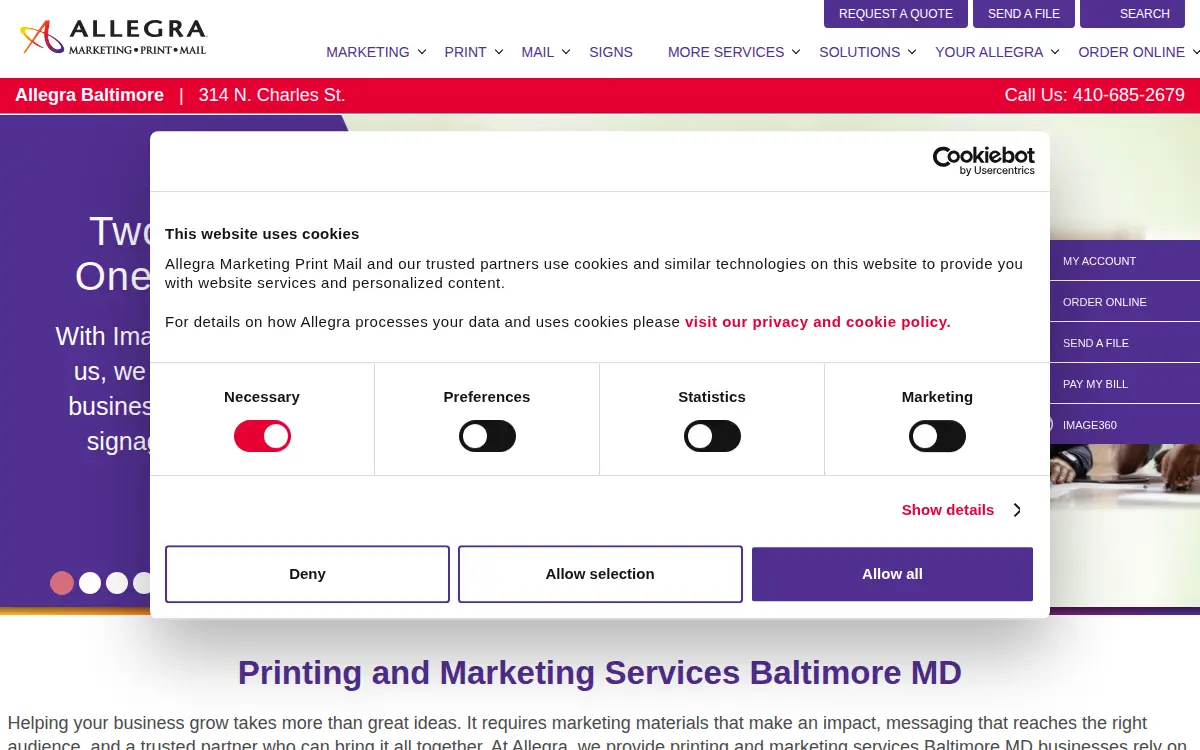Click the Send a File top button

coord(1024,14)
